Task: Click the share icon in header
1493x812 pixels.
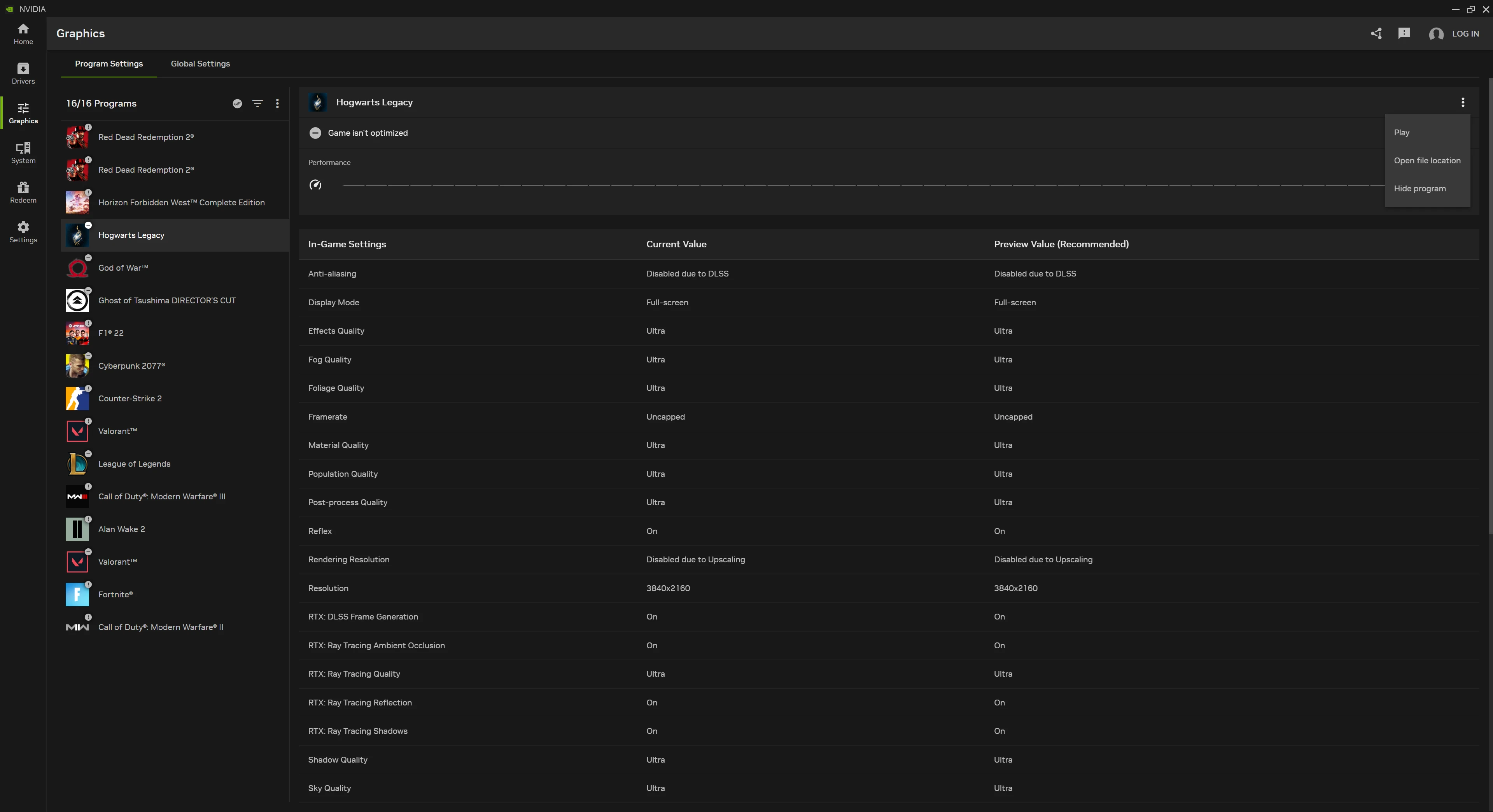Action: coord(1376,33)
